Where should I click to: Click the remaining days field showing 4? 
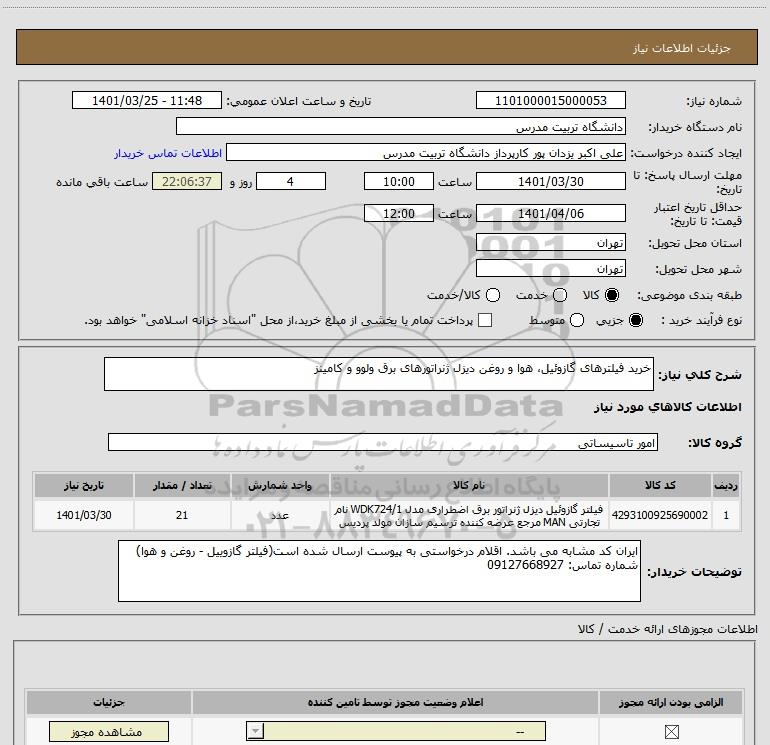coord(291,181)
